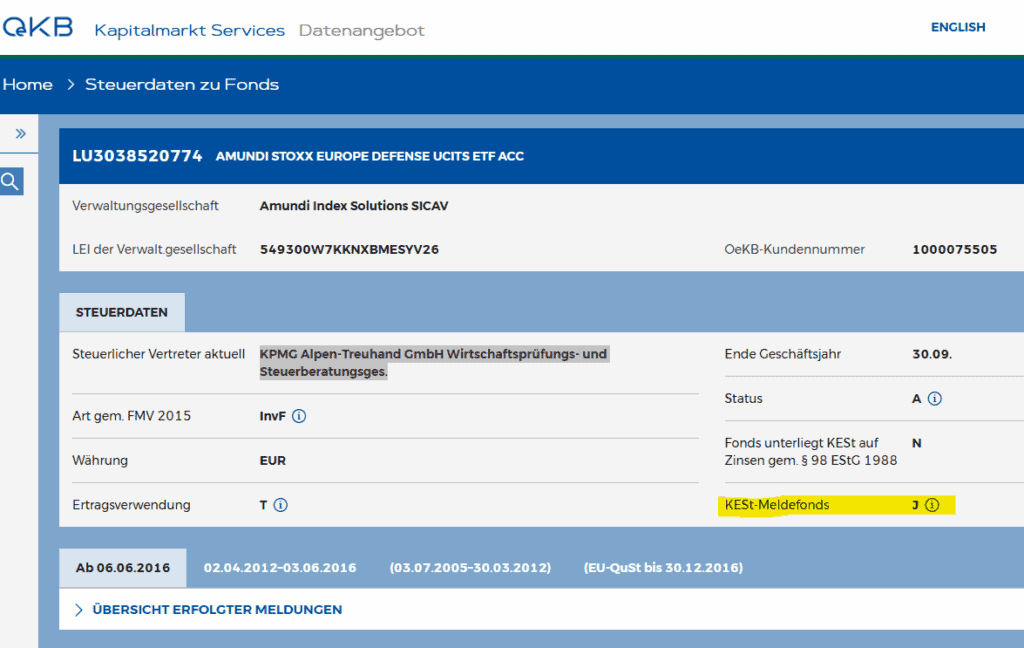Screen dimensions: 1024x648
Task: Select the Ab 06.06.2016 tab
Action: [123, 568]
